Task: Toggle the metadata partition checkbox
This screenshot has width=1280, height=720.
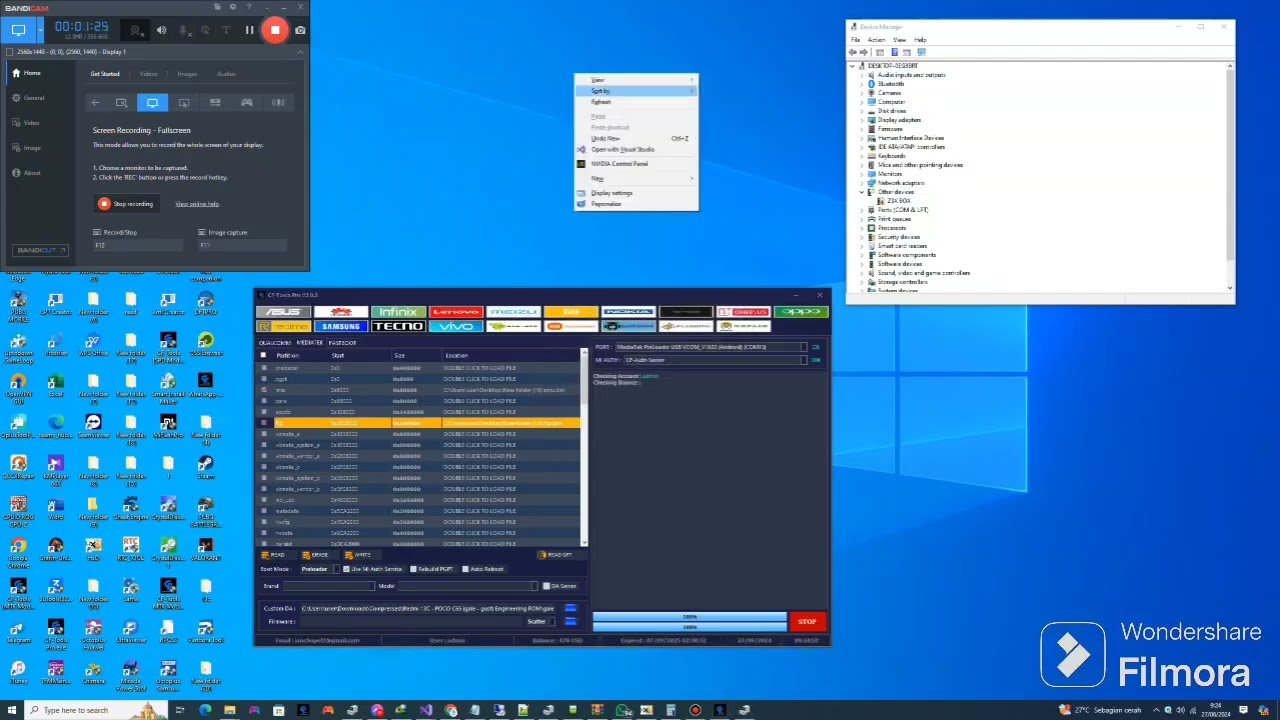Action: (264, 511)
